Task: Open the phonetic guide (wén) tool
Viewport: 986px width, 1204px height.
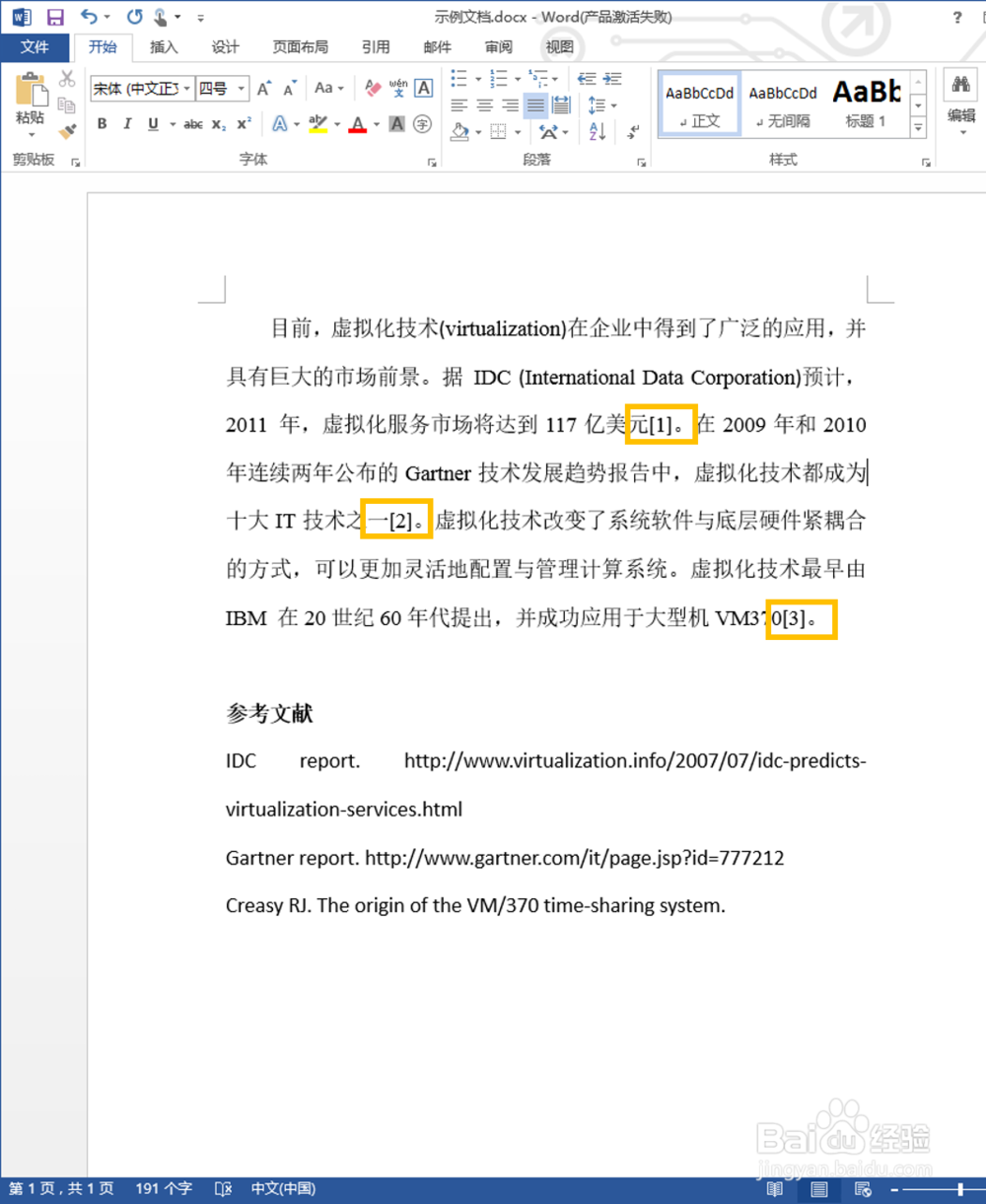Action: click(398, 89)
